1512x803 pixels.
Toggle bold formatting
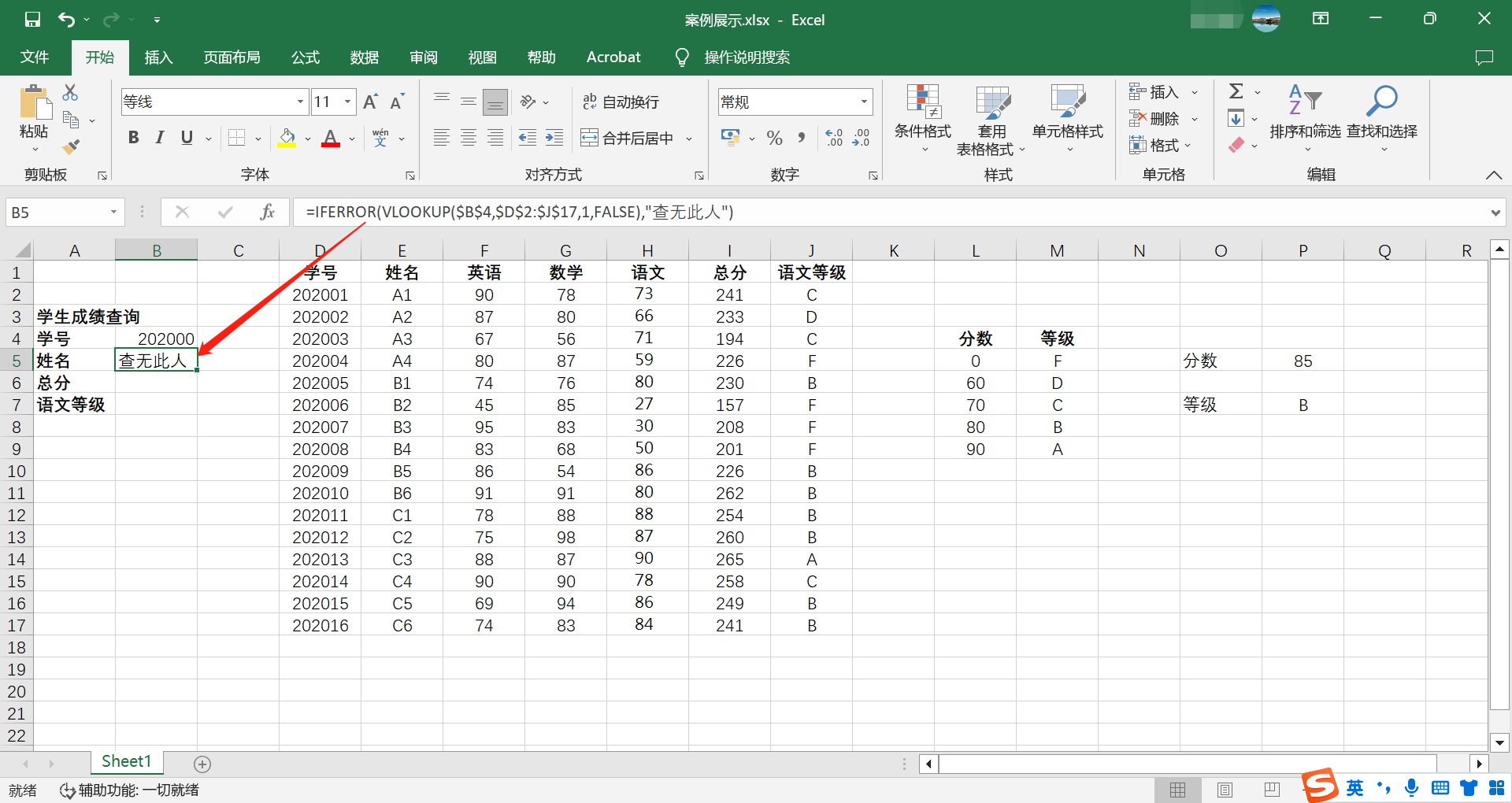[132, 137]
